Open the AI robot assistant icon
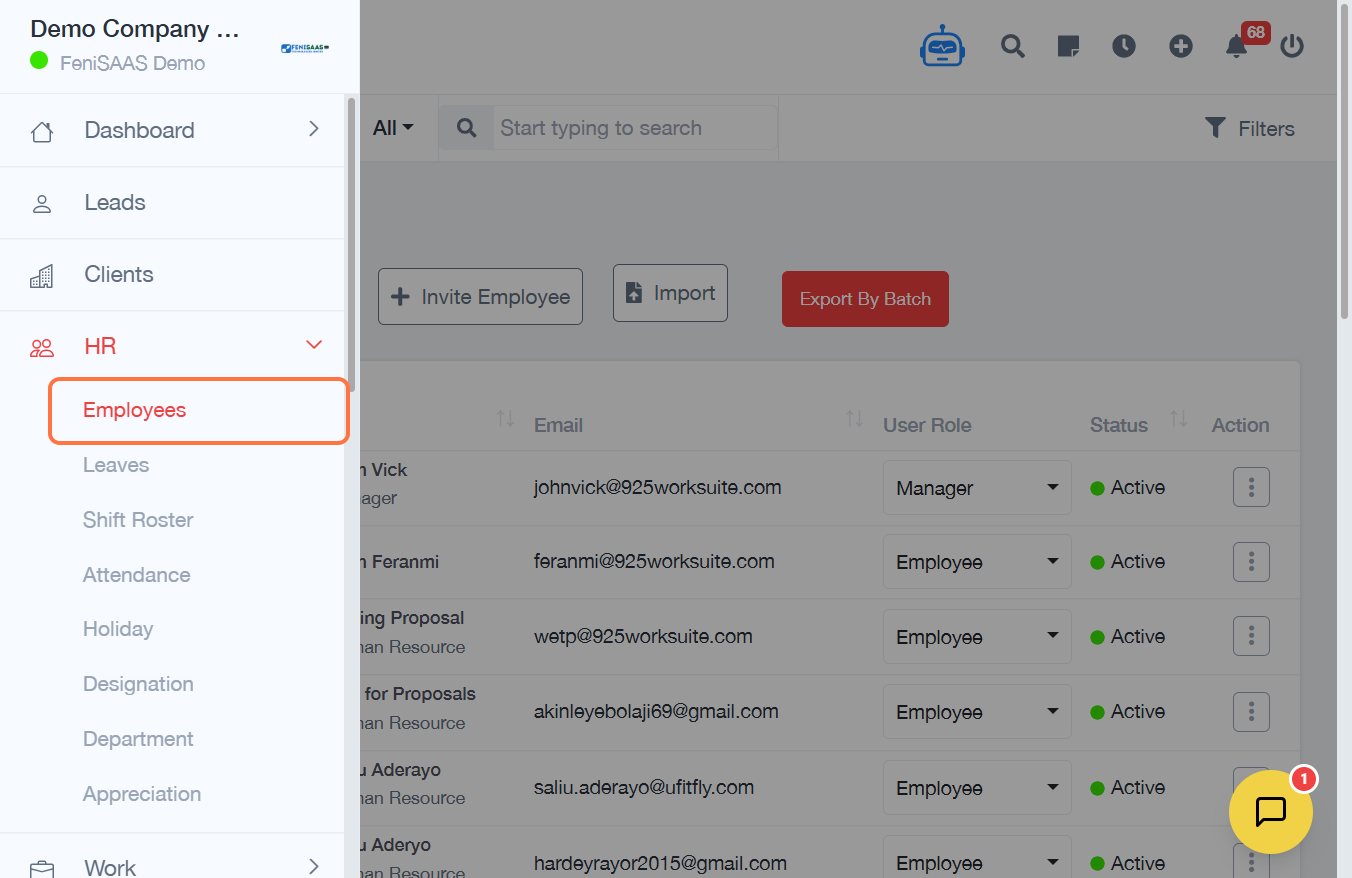 coord(942,46)
